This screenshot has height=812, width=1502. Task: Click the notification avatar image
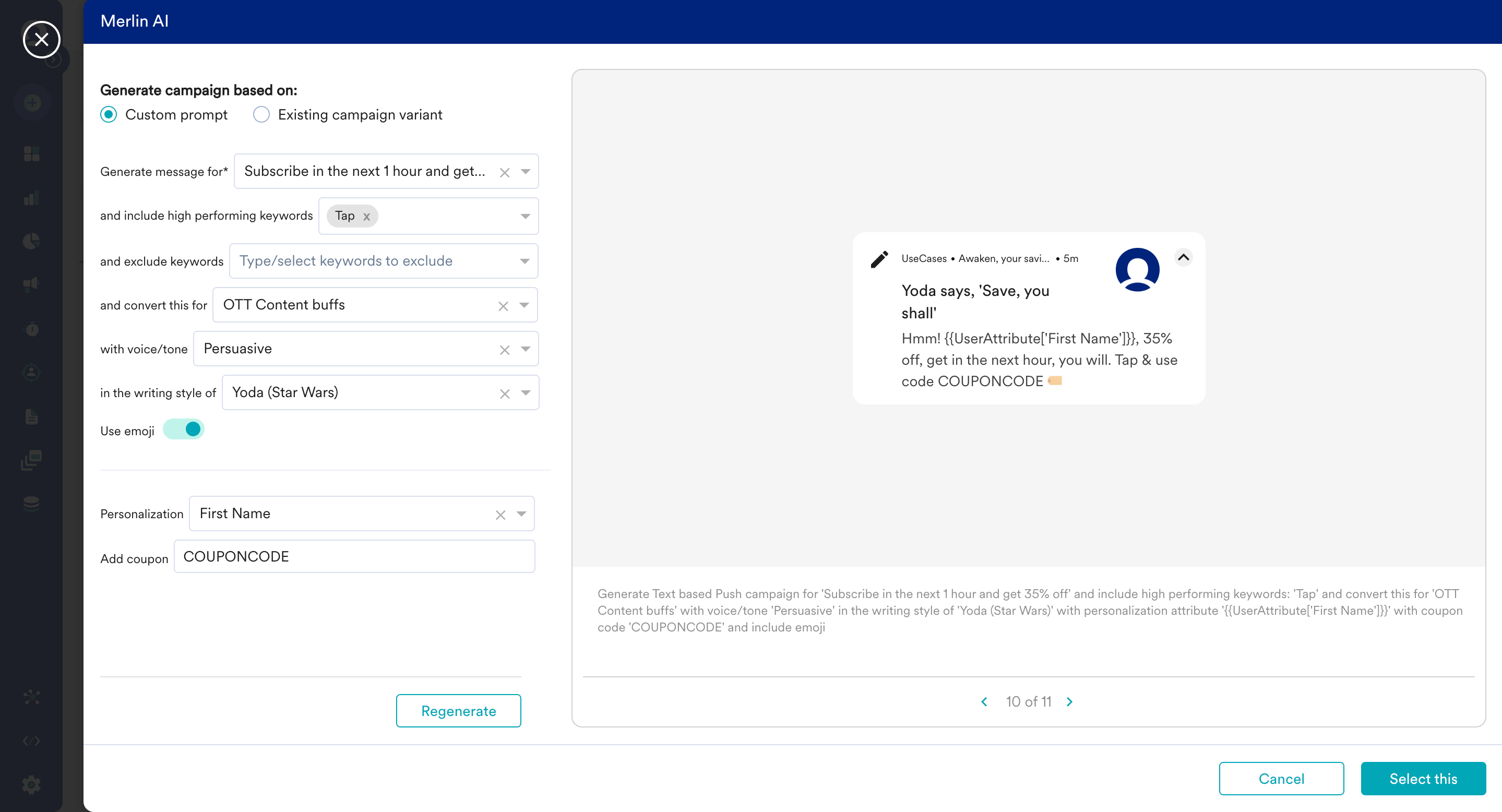coord(1137,270)
